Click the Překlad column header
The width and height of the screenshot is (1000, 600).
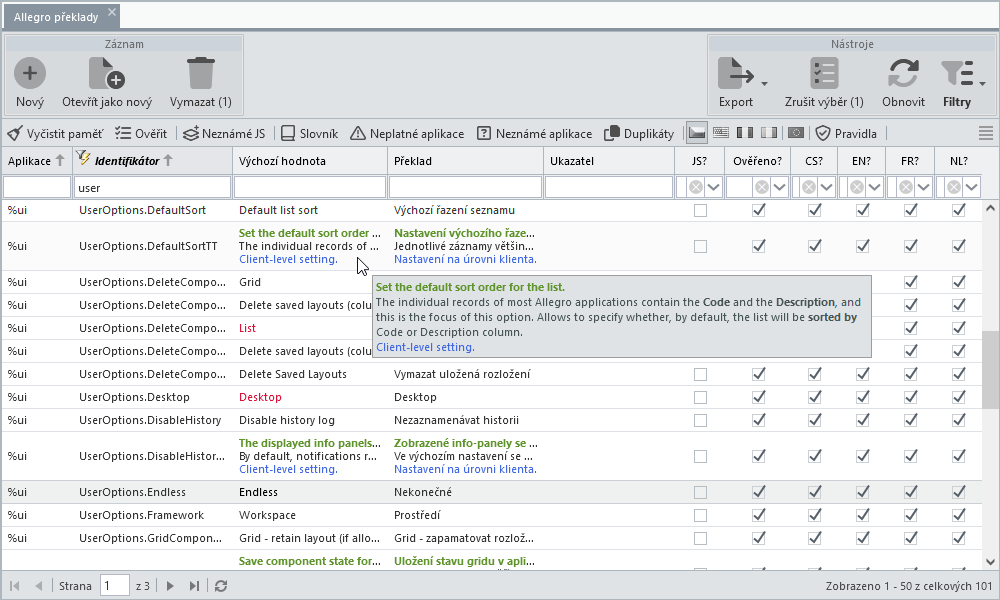[466, 161]
